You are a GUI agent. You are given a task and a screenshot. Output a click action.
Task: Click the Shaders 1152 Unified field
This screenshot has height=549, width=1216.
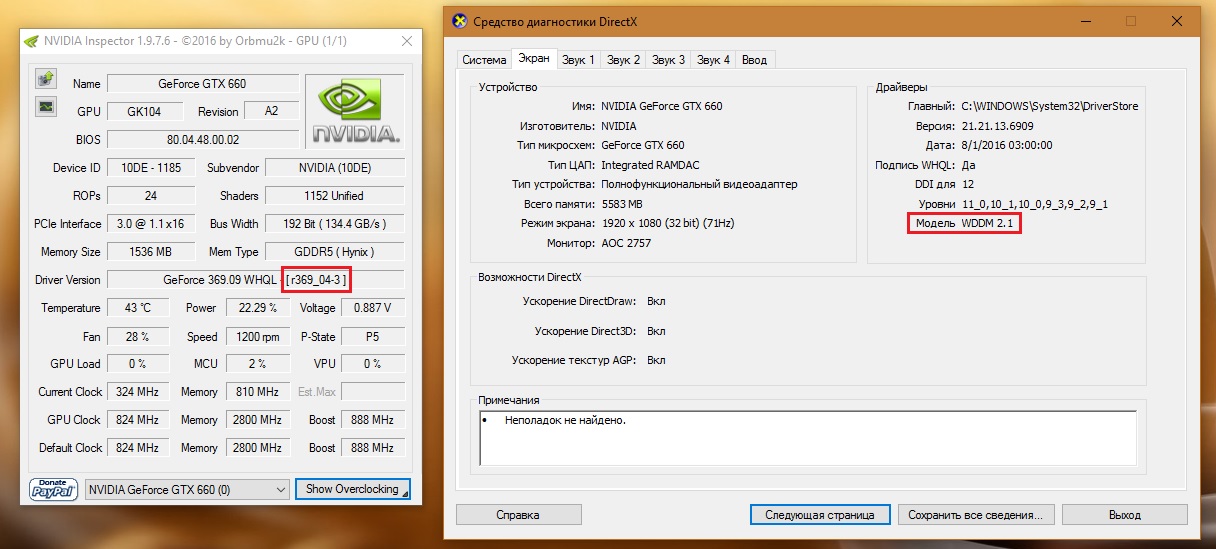[335, 196]
